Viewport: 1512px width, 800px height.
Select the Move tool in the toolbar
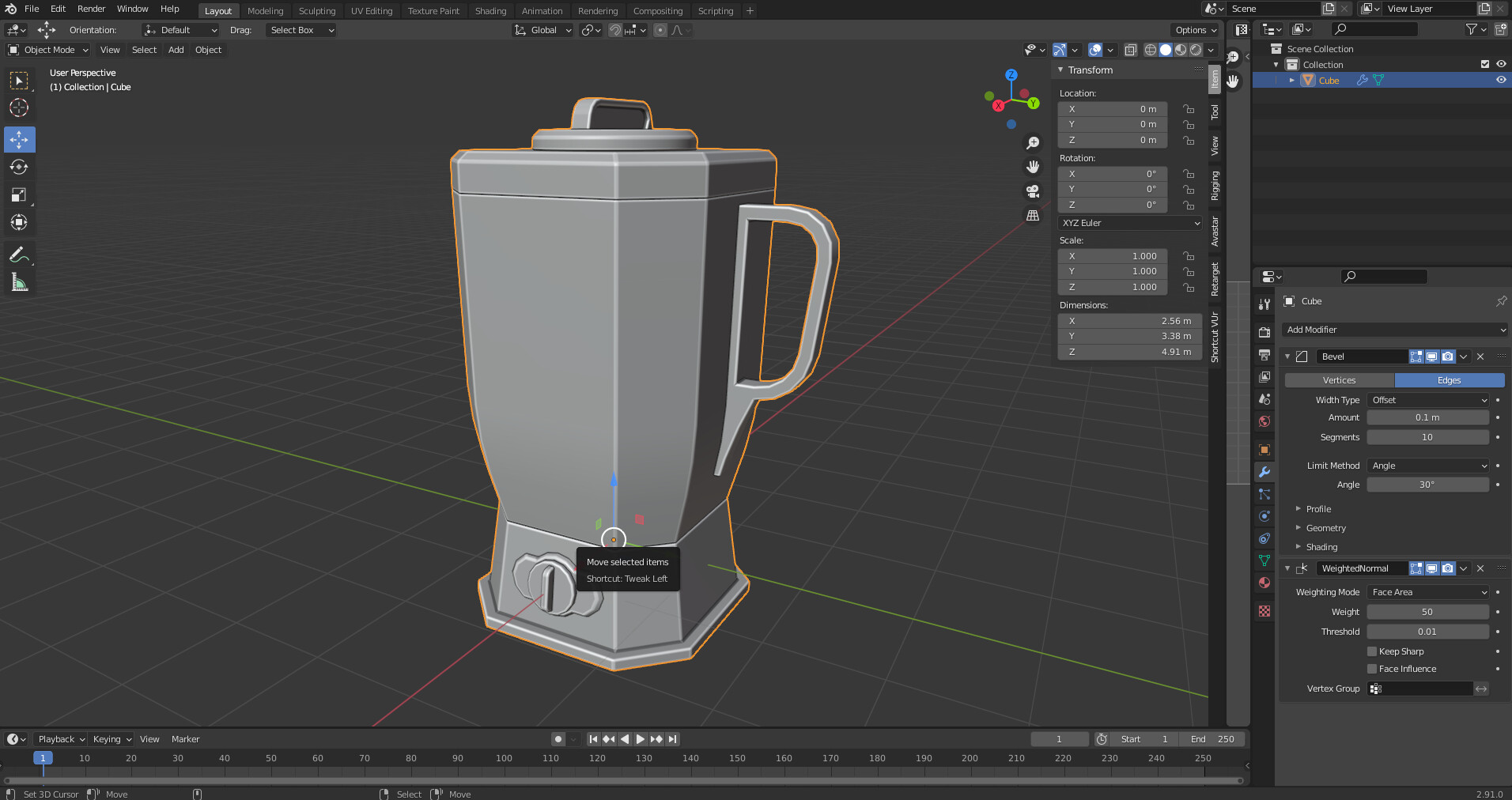pos(19,140)
